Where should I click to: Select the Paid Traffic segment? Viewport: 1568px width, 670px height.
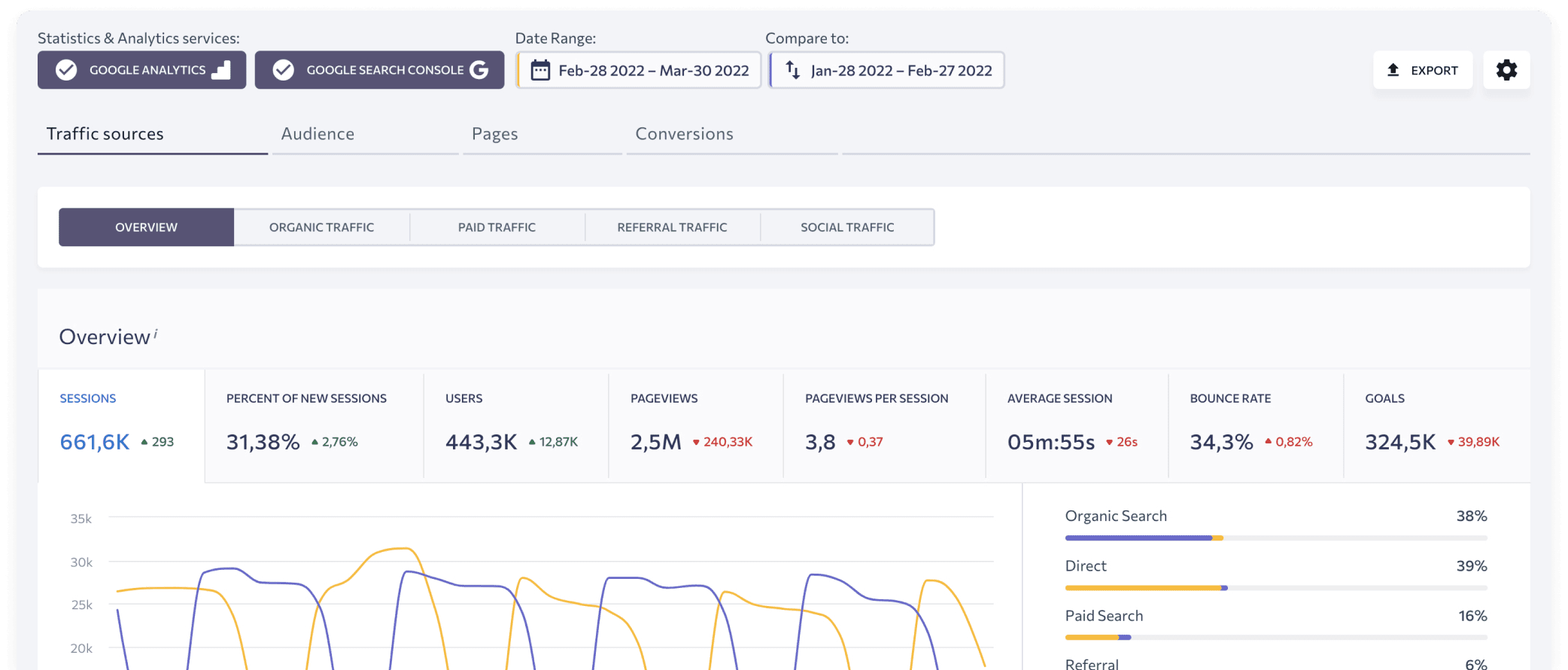coord(497,227)
